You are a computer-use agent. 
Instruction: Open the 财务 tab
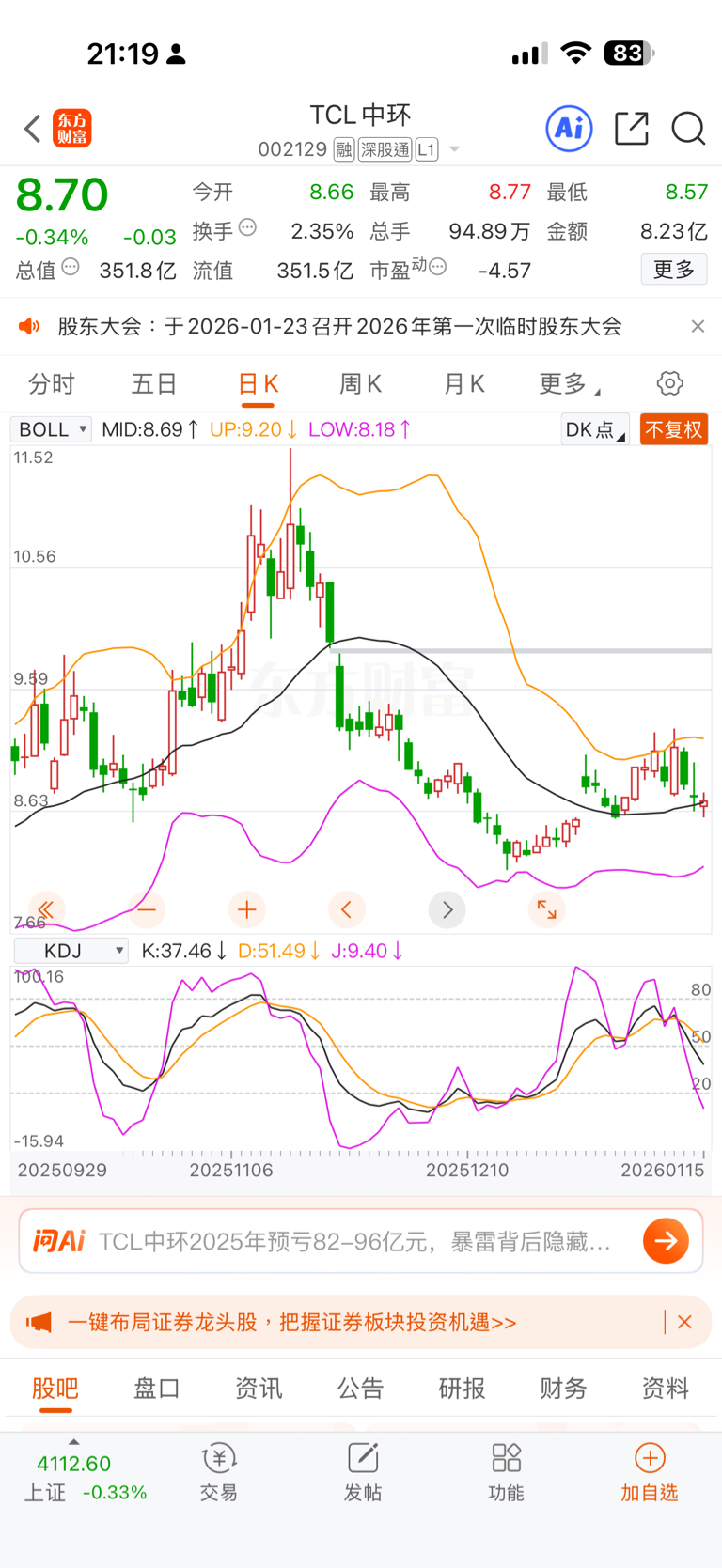564,1388
